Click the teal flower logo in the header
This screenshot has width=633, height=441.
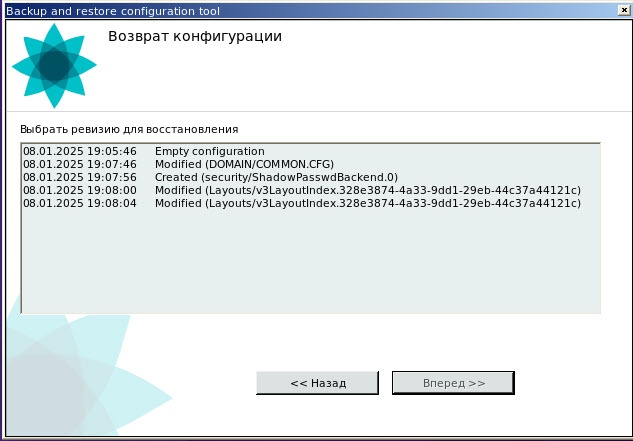pyautogui.click(x=54, y=66)
